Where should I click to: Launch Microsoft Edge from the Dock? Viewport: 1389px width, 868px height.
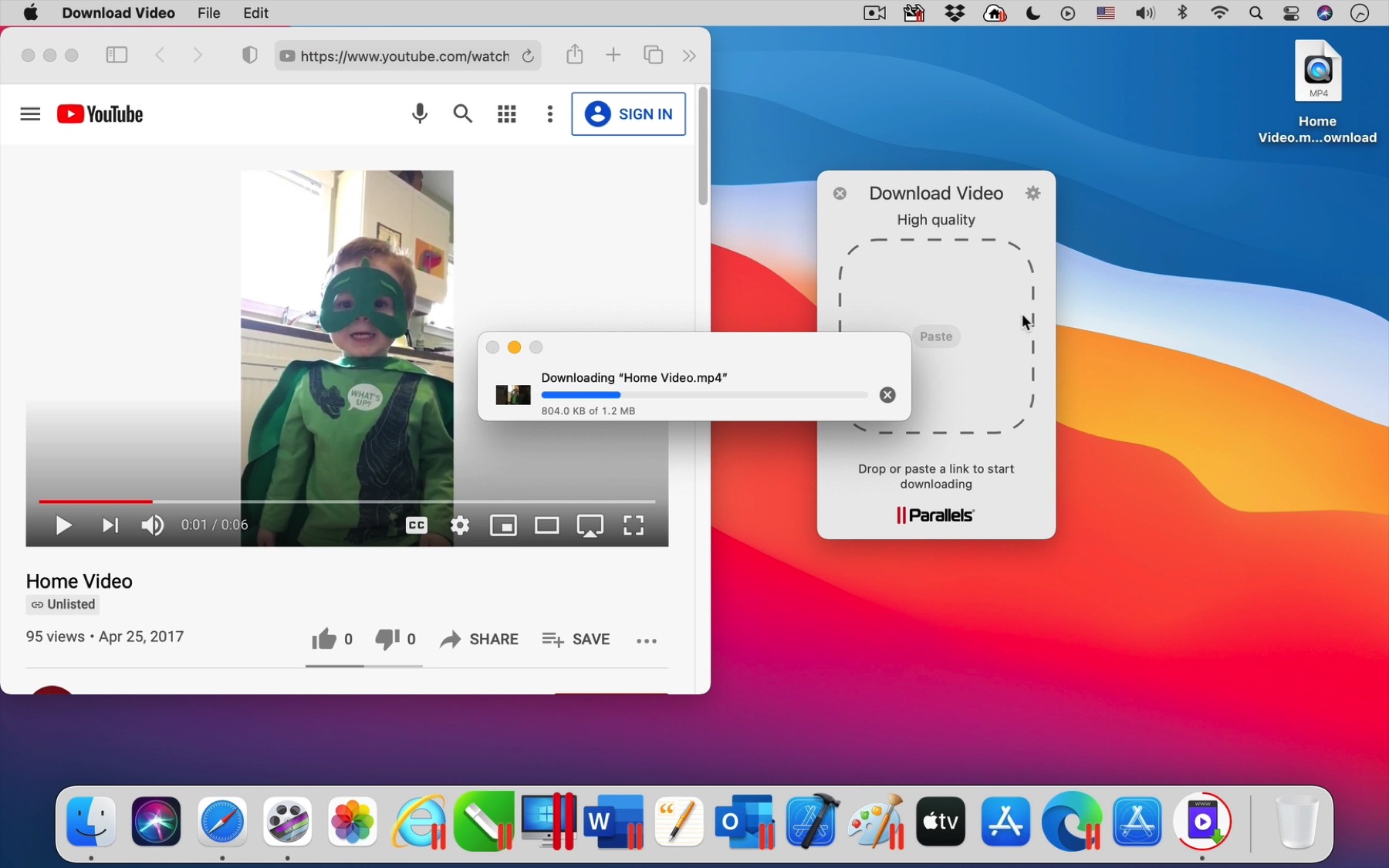click(x=1072, y=821)
